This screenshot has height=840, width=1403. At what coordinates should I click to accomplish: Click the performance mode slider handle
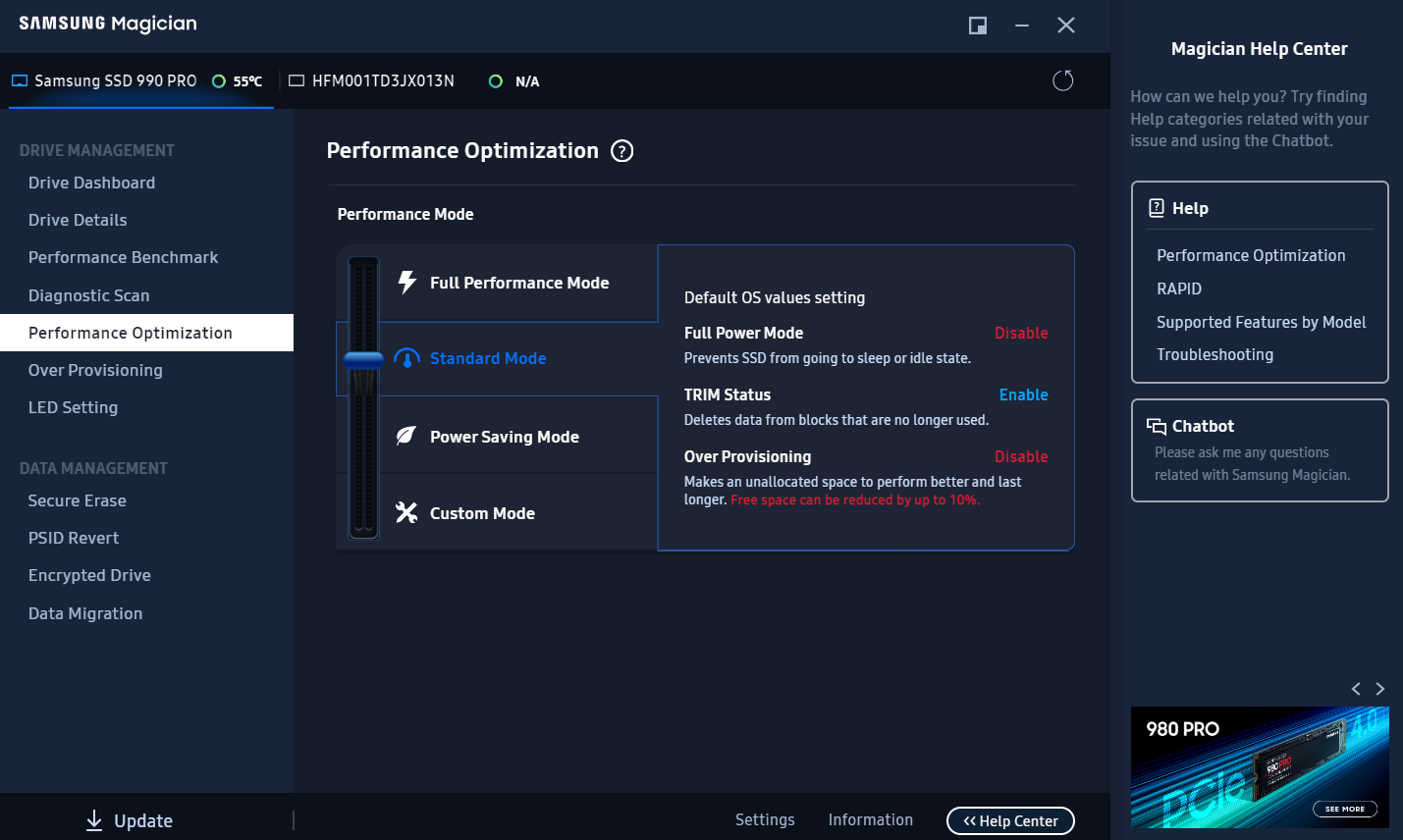[363, 360]
